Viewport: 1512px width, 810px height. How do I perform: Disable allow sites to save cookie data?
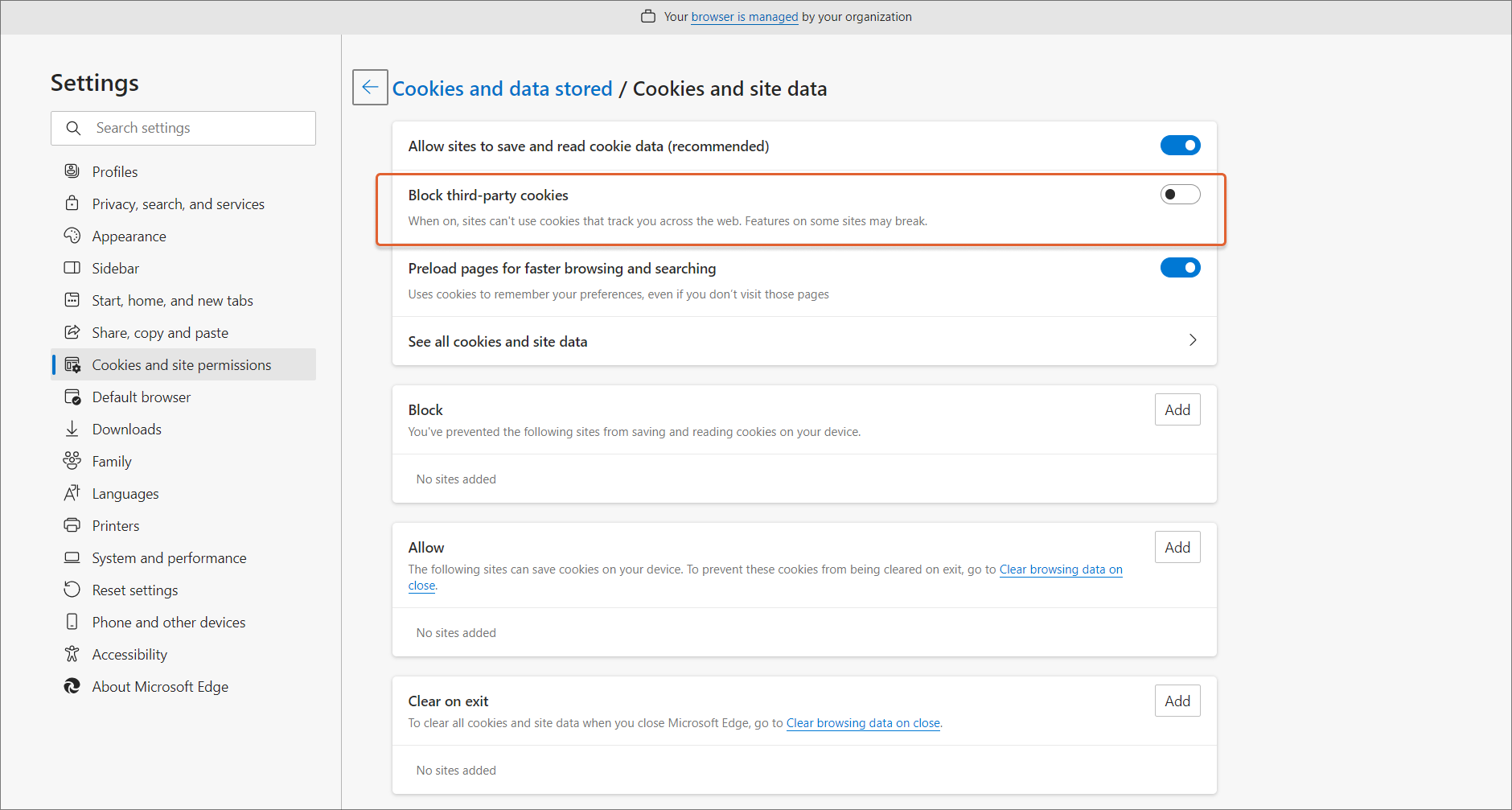pos(1180,146)
